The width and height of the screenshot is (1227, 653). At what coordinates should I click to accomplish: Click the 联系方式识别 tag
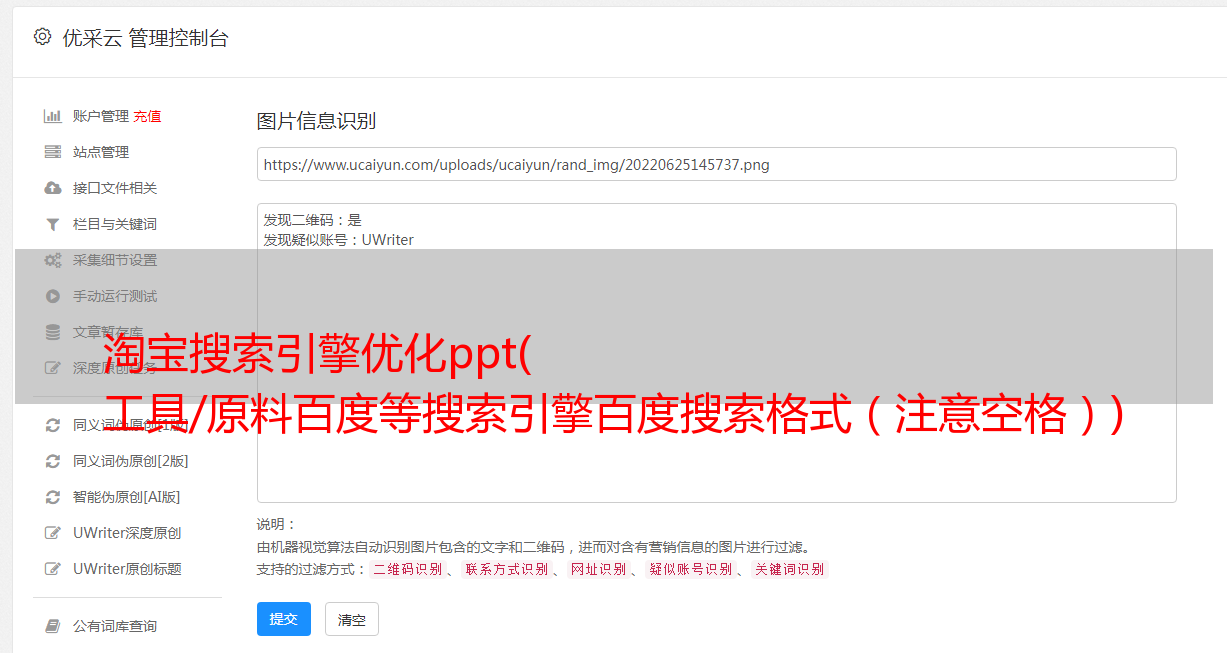[506, 569]
